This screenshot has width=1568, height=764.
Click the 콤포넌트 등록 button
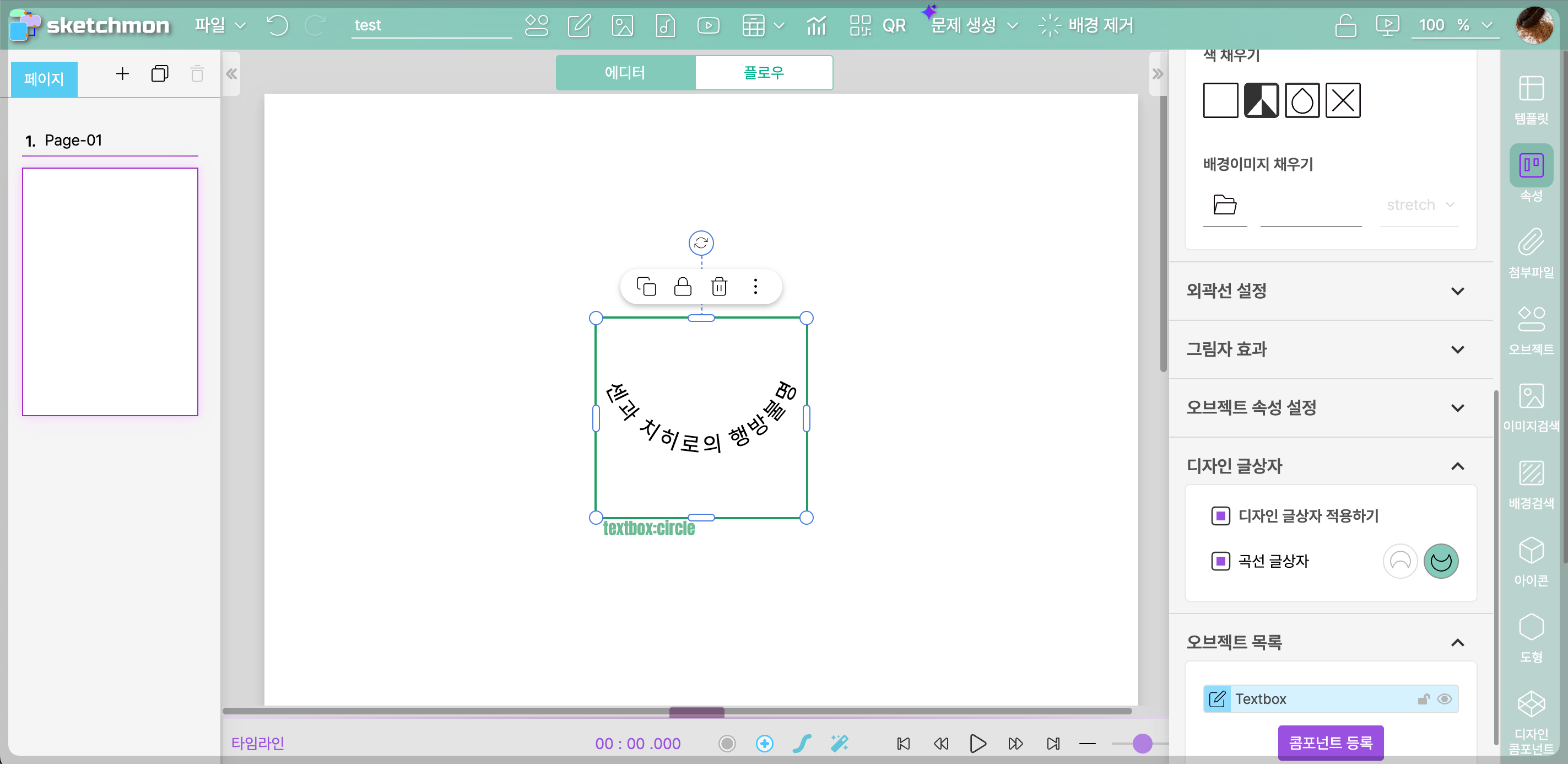pyautogui.click(x=1330, y=742)
